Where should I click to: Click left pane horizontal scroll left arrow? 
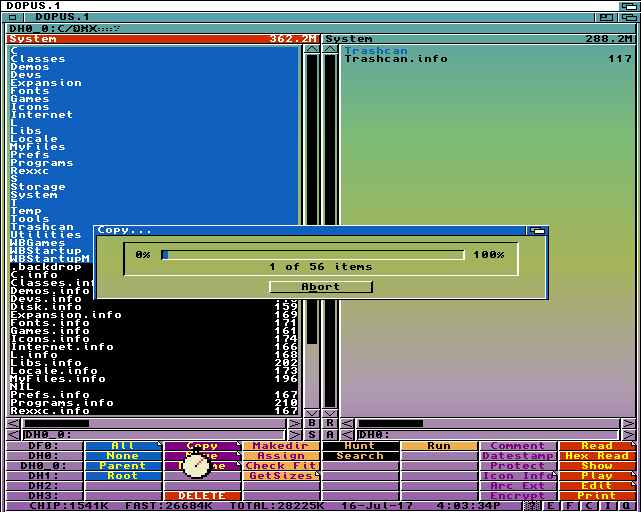(x=13, y=423)
